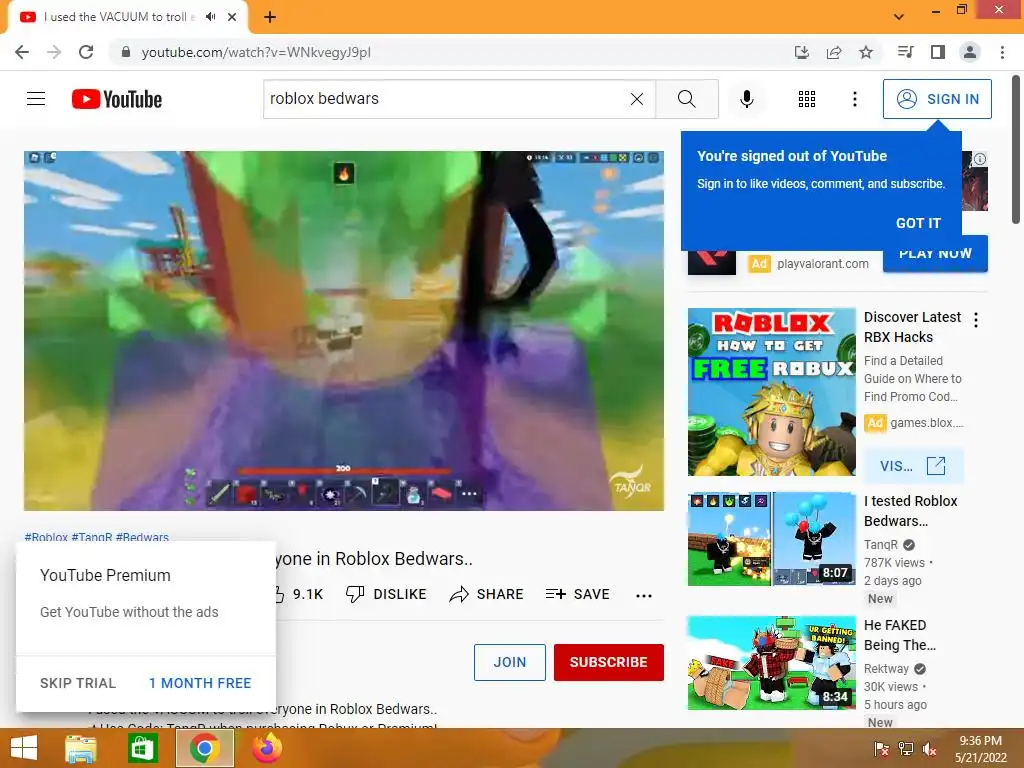Go to the YouTube home logo
The width and height of the screenshot is (1024, 768).
tap(117, 99)
